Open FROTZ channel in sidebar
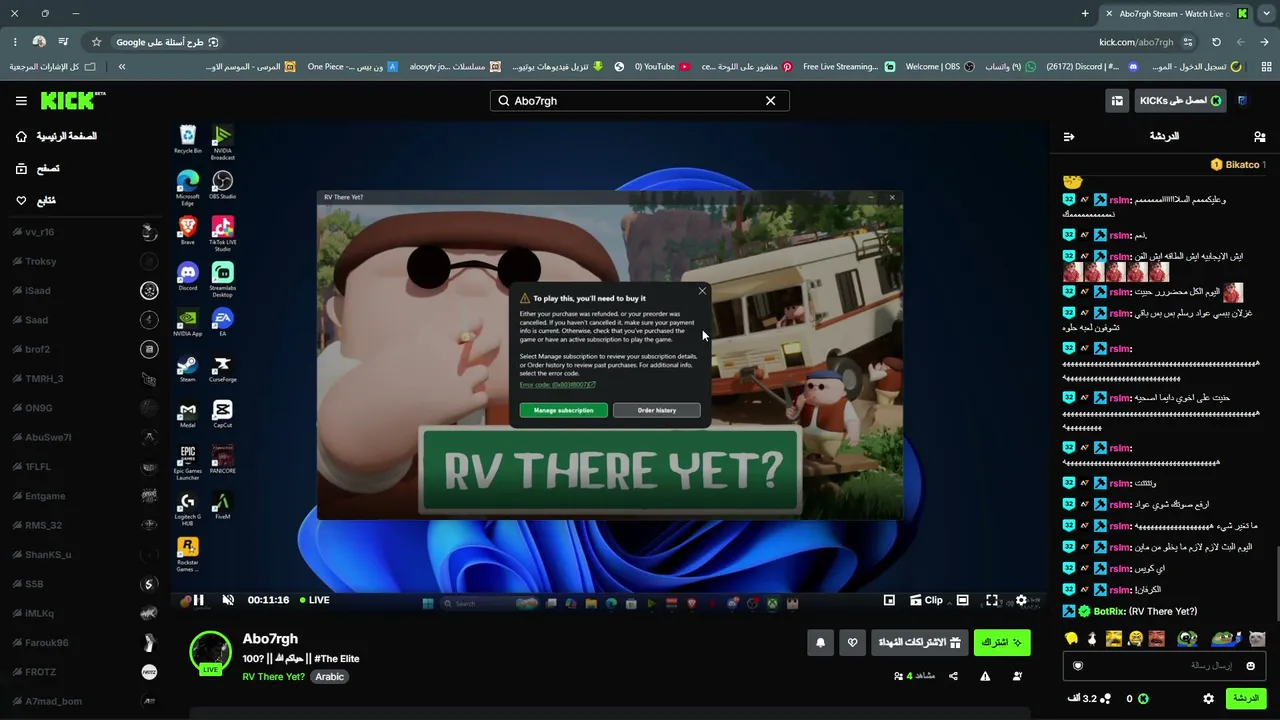Image resolution: width=1280 pixels, height=720 pixels. [85, 672]
